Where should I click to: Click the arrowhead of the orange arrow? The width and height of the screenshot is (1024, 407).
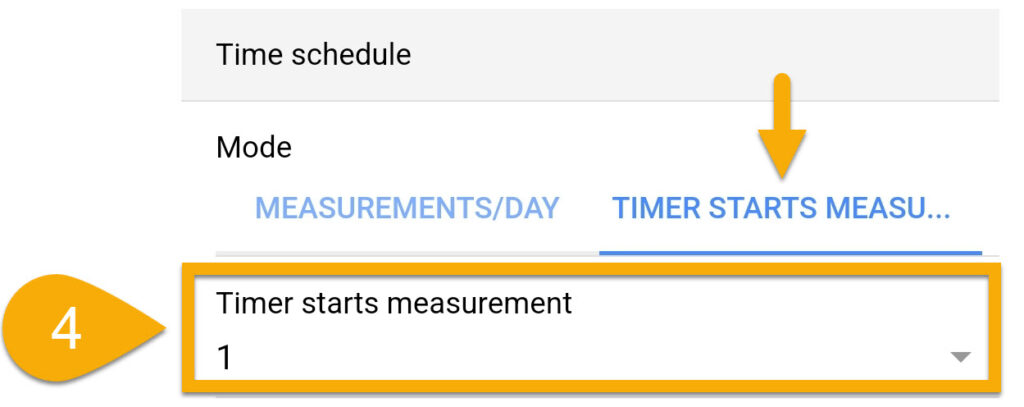point(782,154)
